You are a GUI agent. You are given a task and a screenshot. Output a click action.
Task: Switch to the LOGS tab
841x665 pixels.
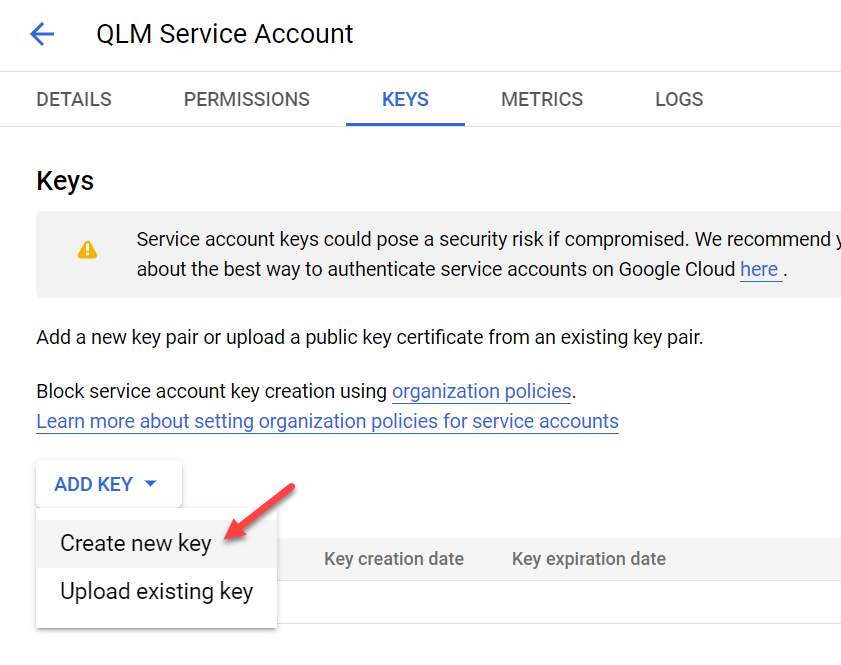click(x=679, y=99)
